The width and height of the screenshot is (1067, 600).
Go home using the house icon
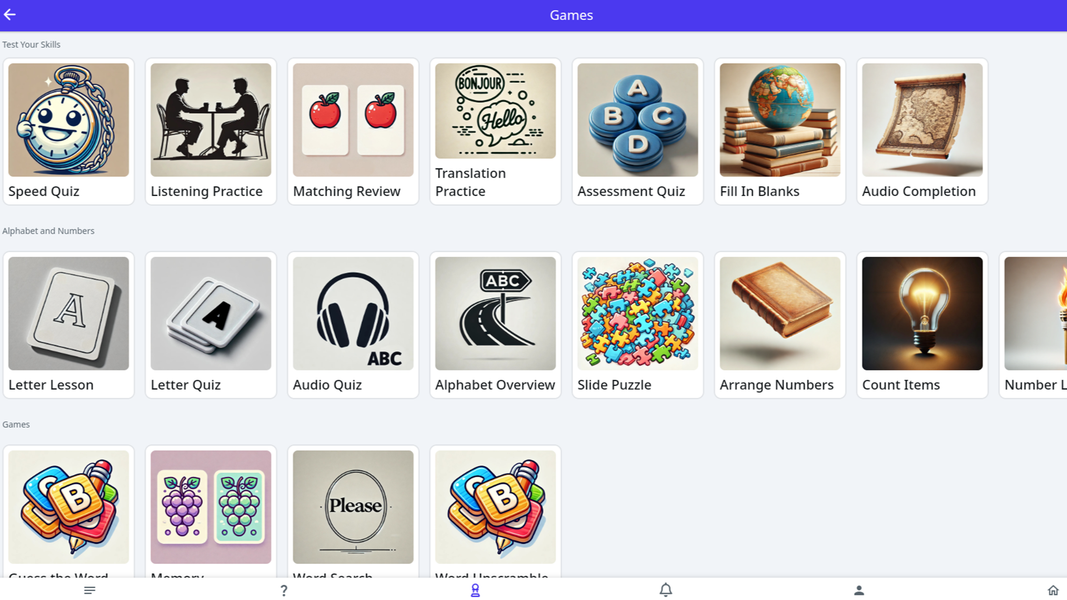click(1052, 590)
